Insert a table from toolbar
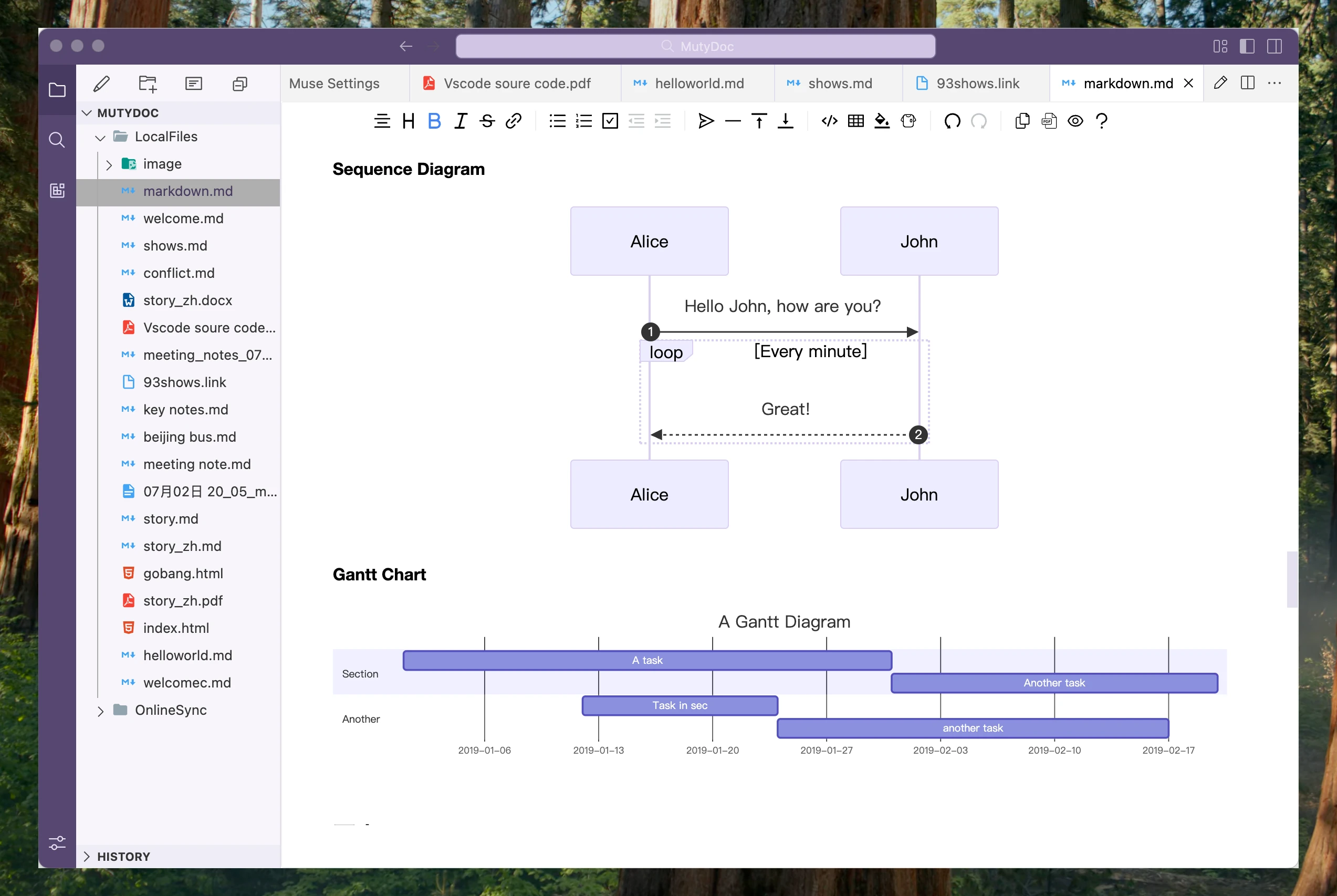This screenshot has height=896, width=1337. [855, 121]
